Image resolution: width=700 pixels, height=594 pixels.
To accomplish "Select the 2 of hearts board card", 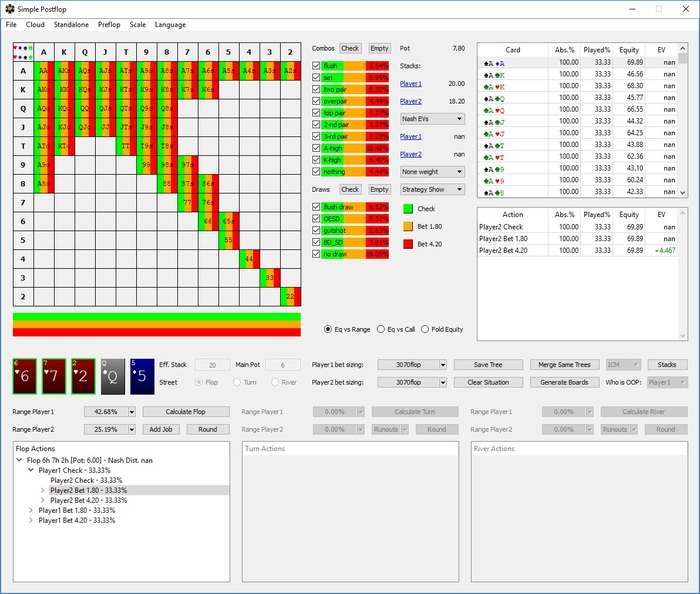I will click(x=83, y=376).
